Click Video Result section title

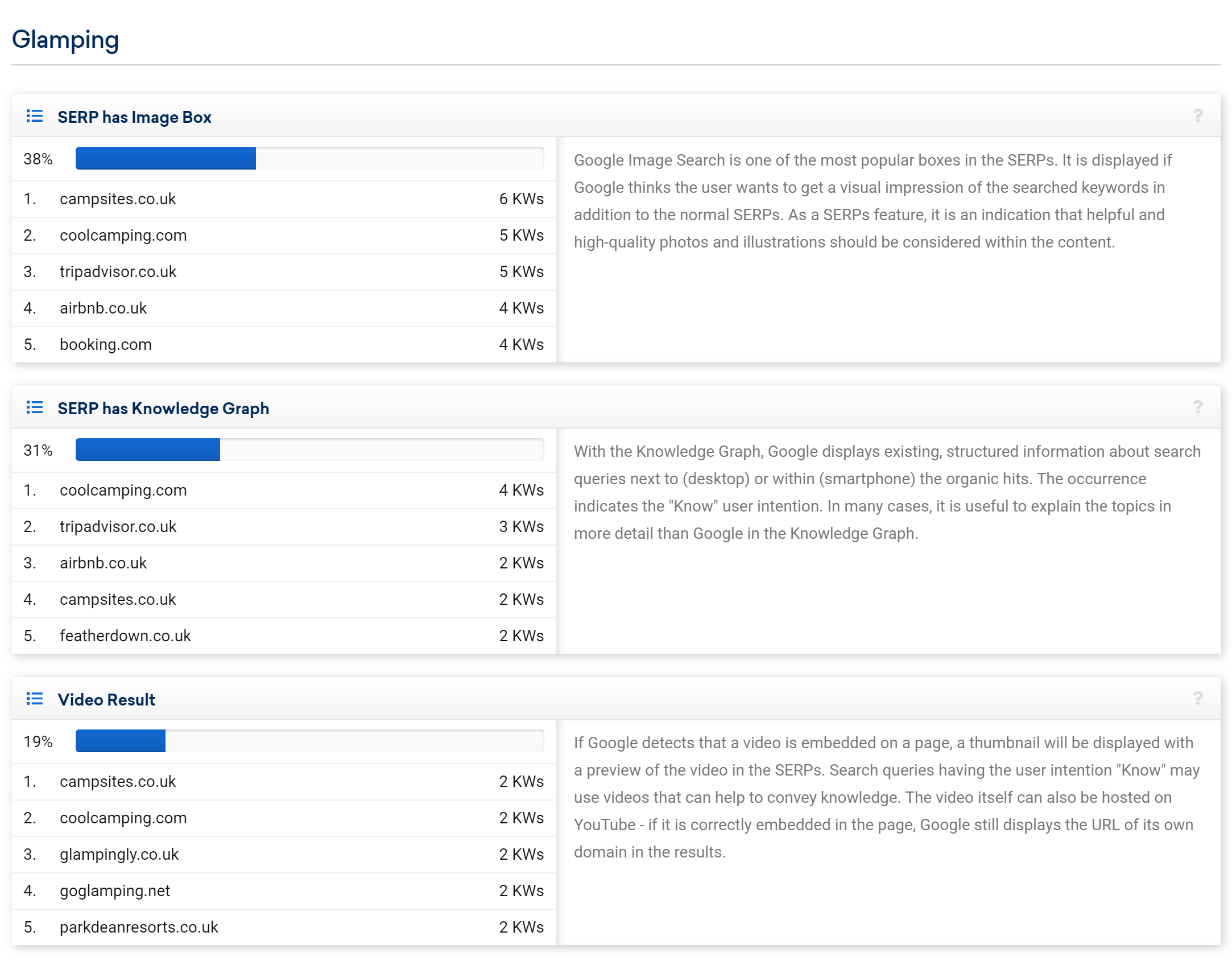106,700
